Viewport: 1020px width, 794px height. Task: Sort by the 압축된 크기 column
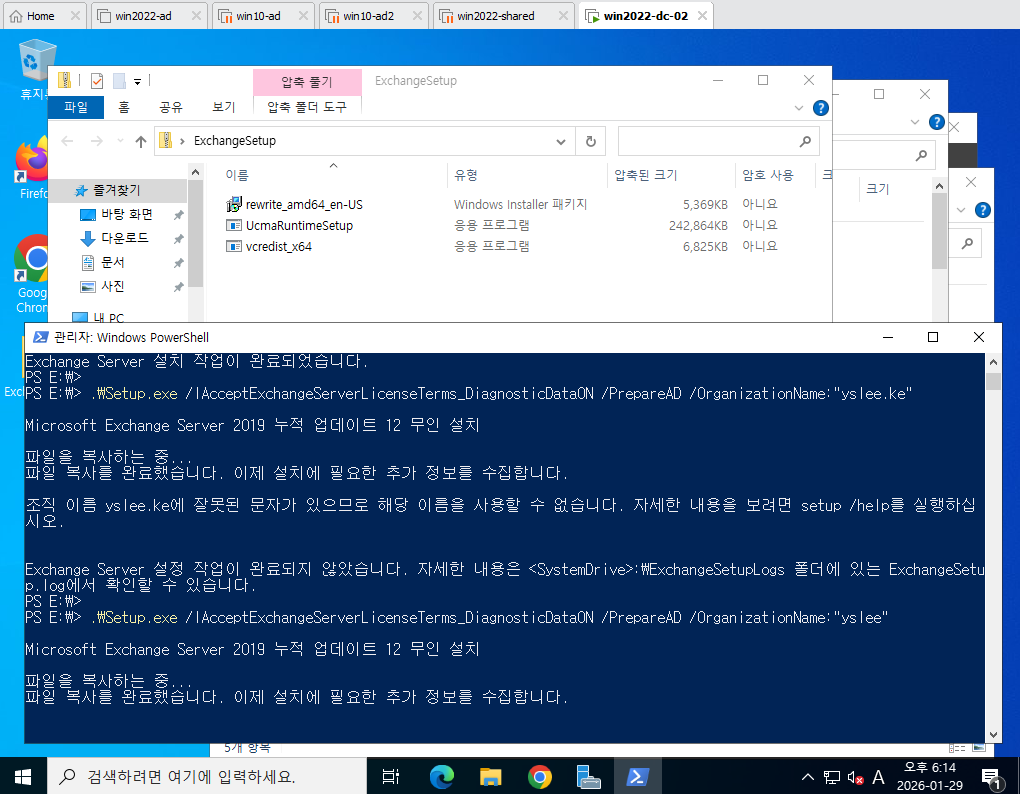coord(645,175)
